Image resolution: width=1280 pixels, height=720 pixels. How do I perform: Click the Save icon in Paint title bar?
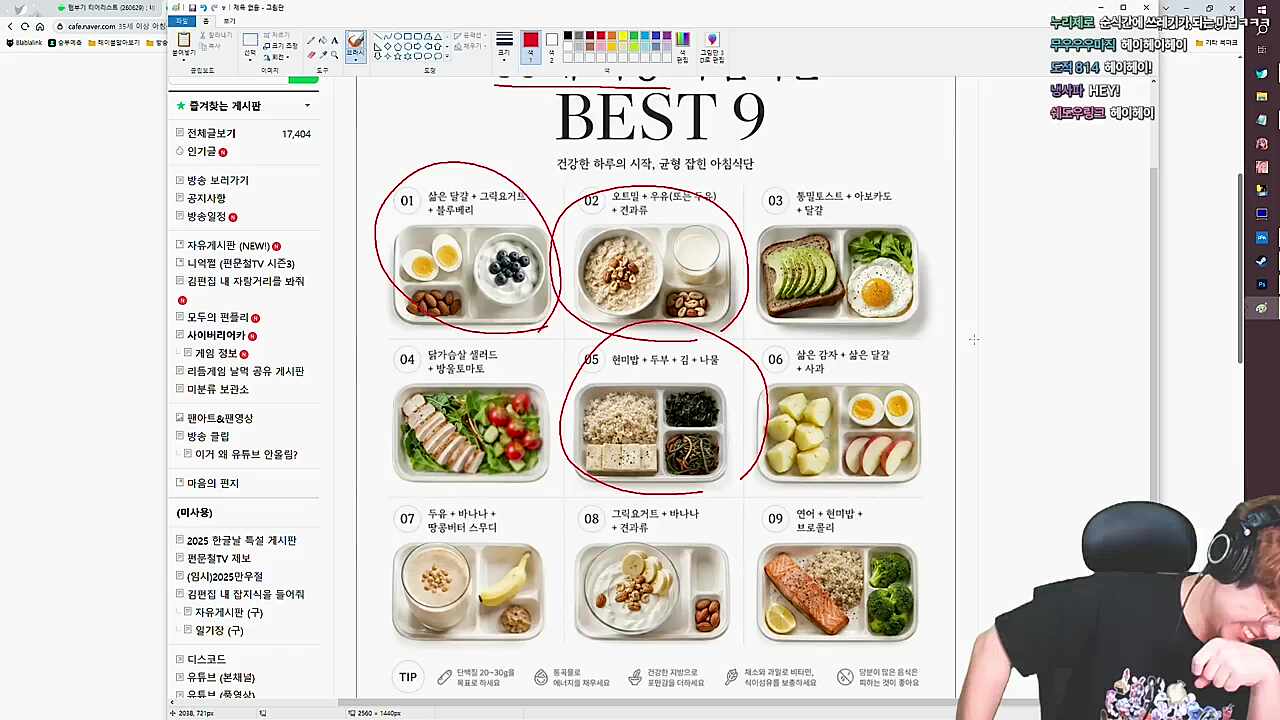coord(192,8)
